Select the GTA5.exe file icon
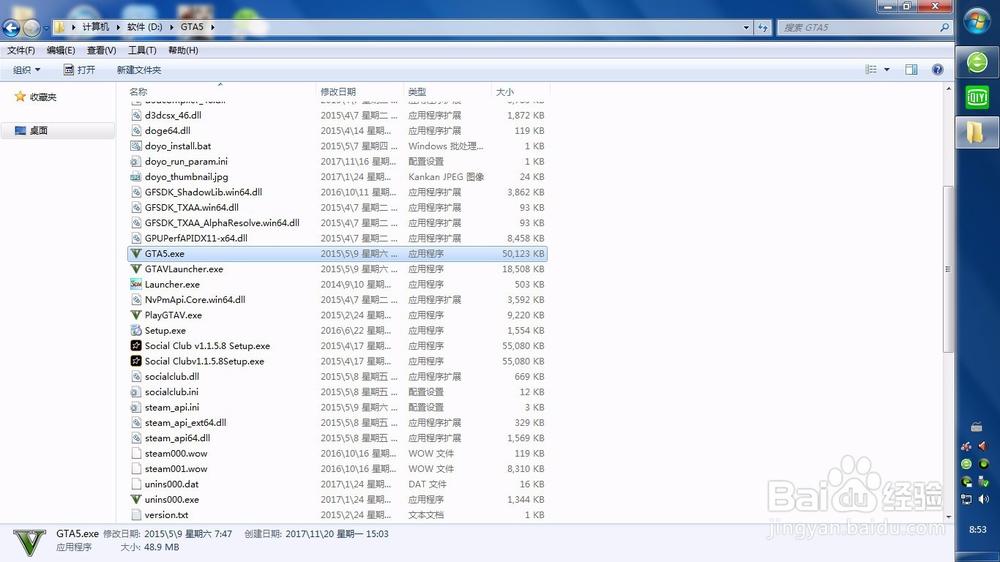 point(136,253)
